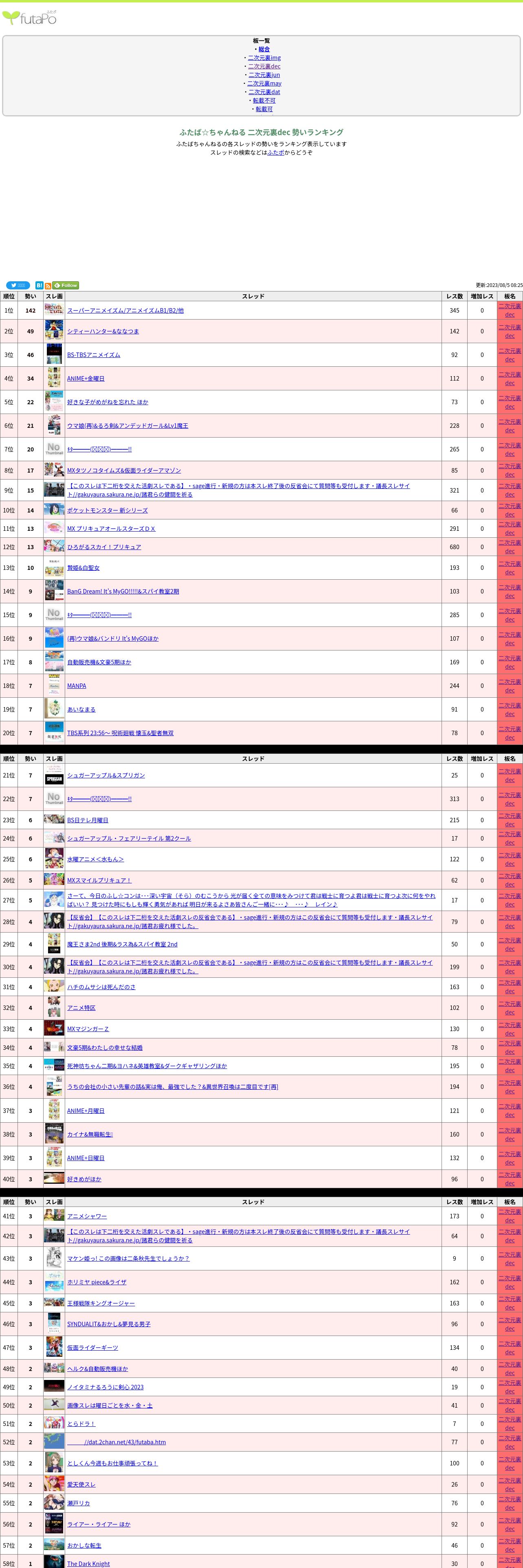This screenshot has height=1568, width=523.
Task: Open thread 贄姫&白聖女
Action: pos(84,568)
